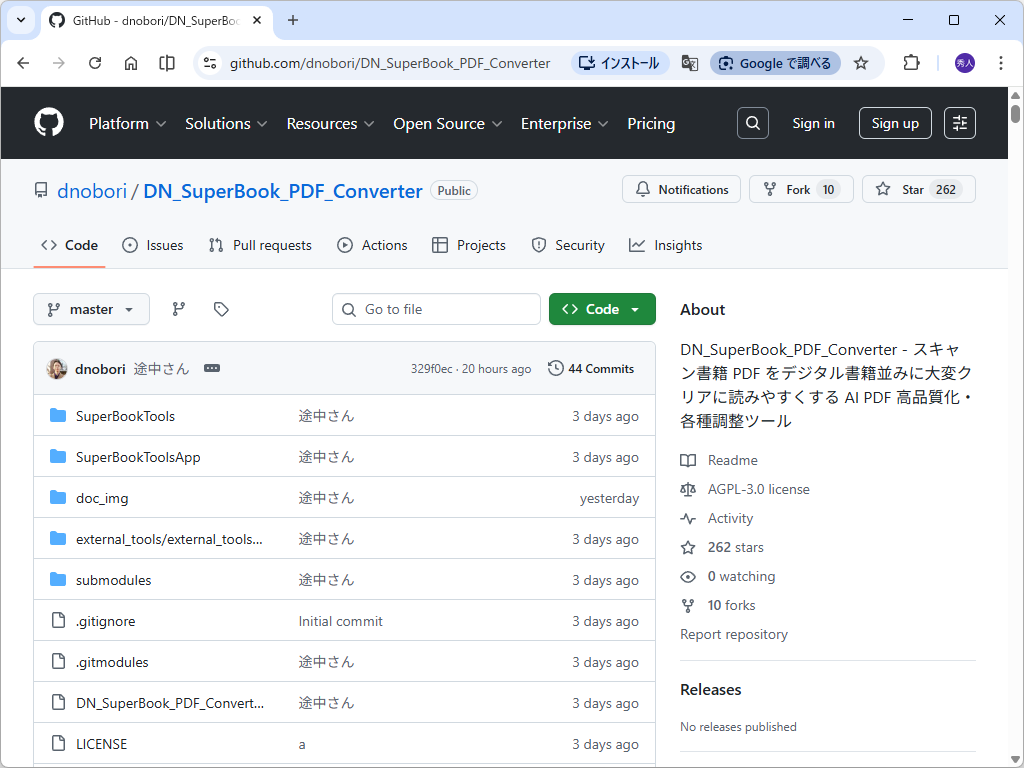Image resolution: width=1024 pixels, height=768 pixels.
Task: Open the SuperBookTools folder icon
Action: (x=57, y=416)
